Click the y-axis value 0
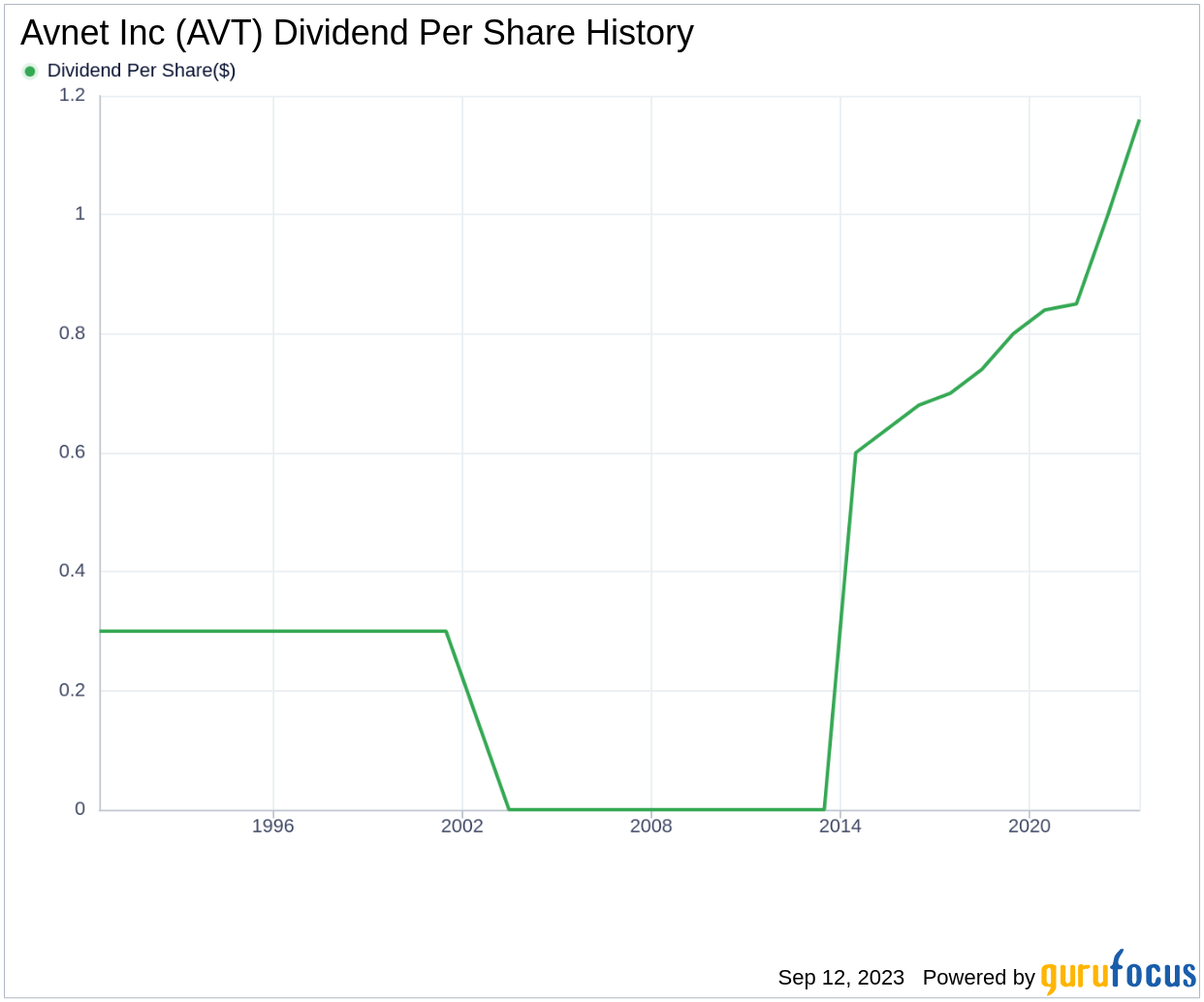 [x=80, y=809]
